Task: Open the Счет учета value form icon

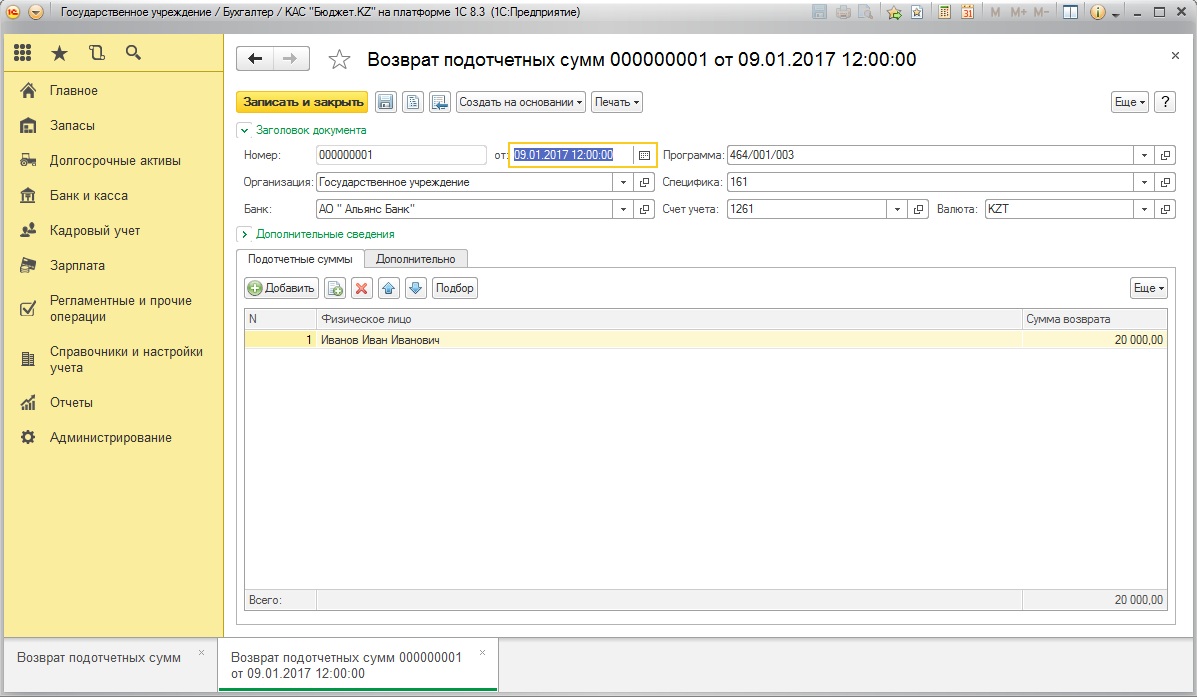Action: point(918,209)
